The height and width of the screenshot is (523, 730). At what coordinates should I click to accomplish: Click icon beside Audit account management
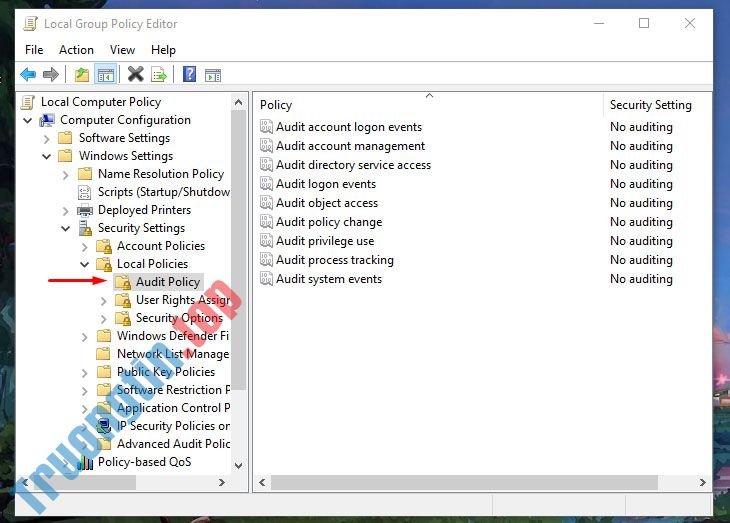266,146
